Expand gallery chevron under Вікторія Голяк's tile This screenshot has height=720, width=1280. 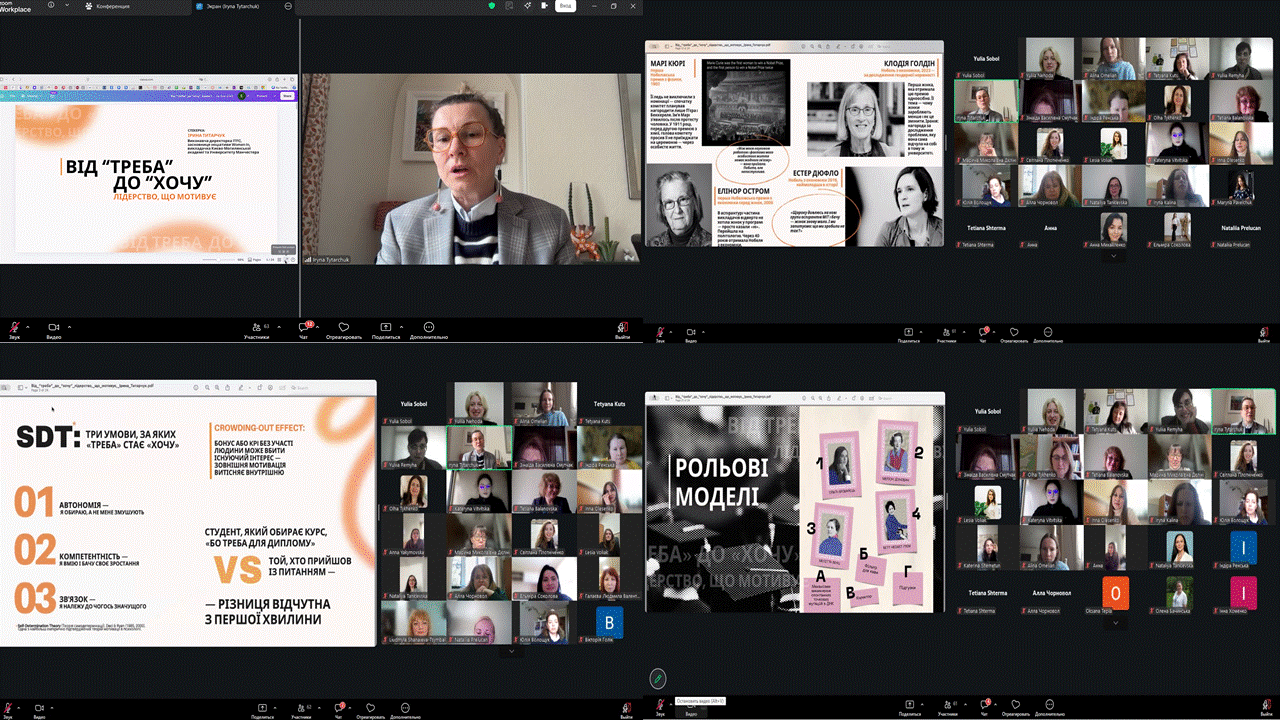[x=512, y=651]
